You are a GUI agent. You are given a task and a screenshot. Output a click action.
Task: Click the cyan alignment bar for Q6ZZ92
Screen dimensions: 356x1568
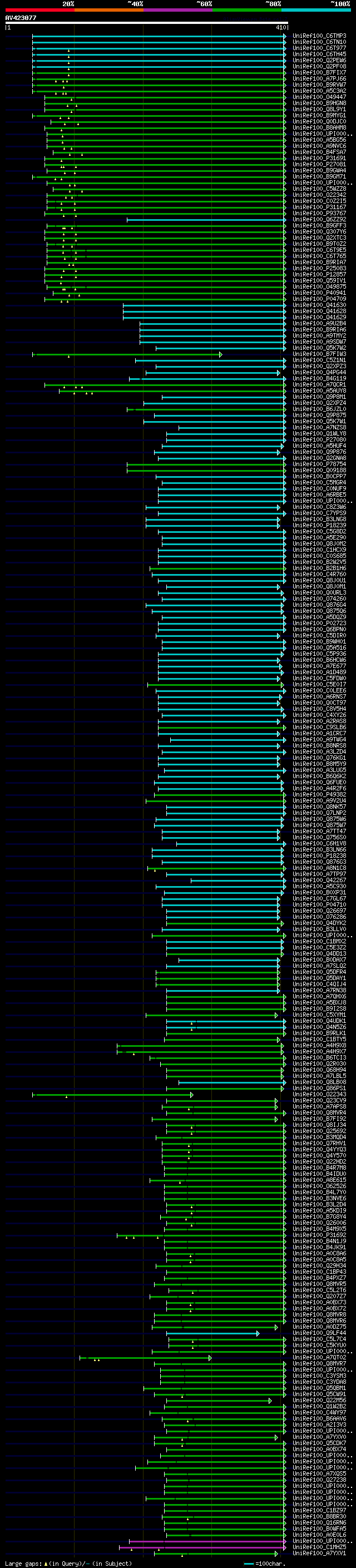tap(206, 219)
